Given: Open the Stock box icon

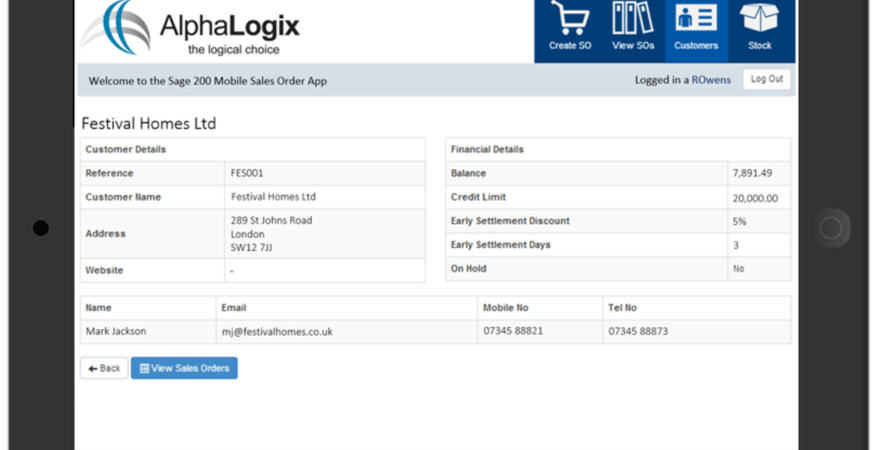Looking at the screenshot, I should 759,17.
